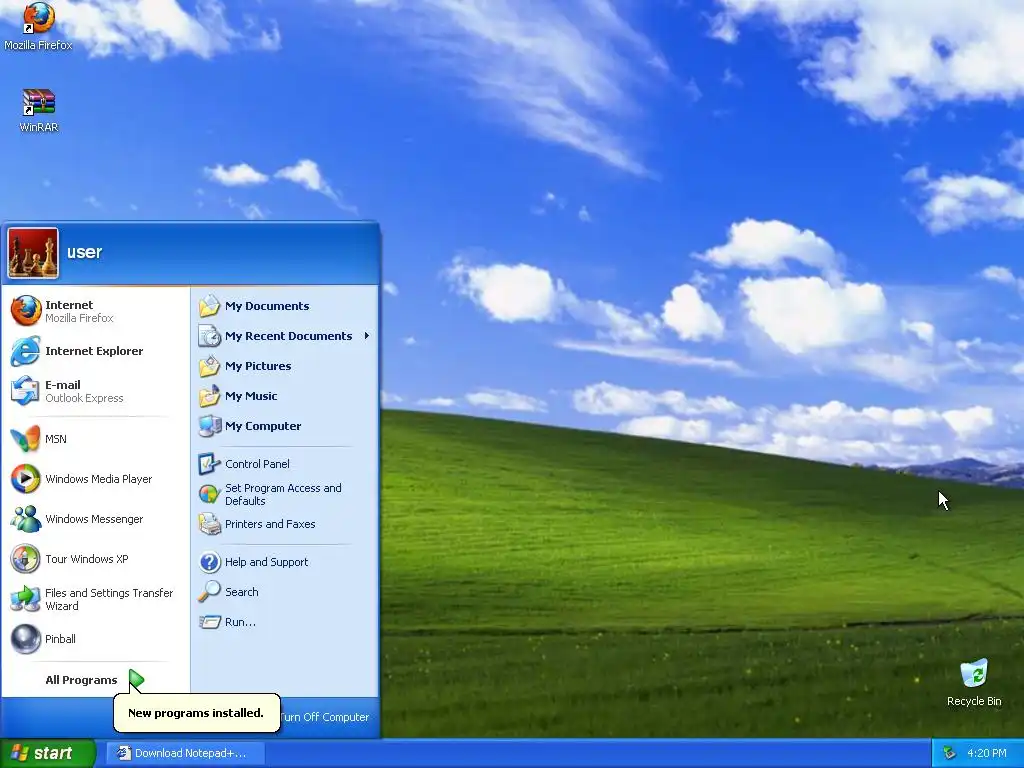
Task: Open Control Panel
Action: point(285,464)
